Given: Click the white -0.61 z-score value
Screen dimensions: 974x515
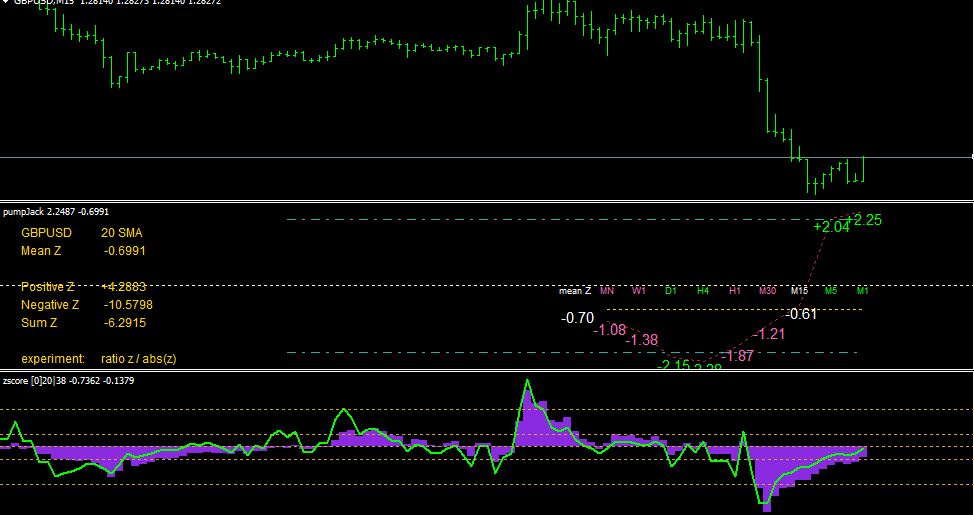Looking at the screenshot, I should (x=801, y=314).
